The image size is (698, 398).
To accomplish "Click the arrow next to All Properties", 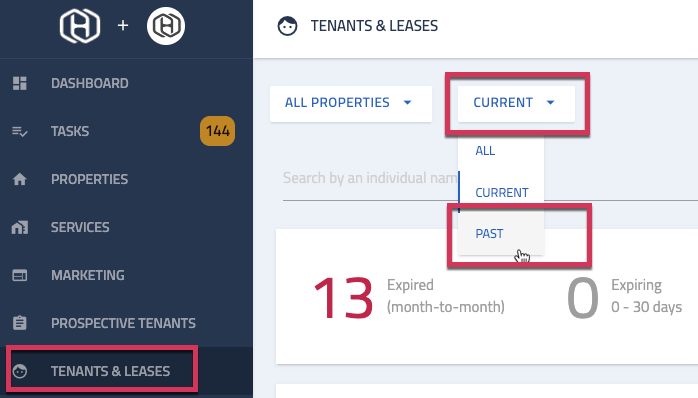I will coord(407,103).
